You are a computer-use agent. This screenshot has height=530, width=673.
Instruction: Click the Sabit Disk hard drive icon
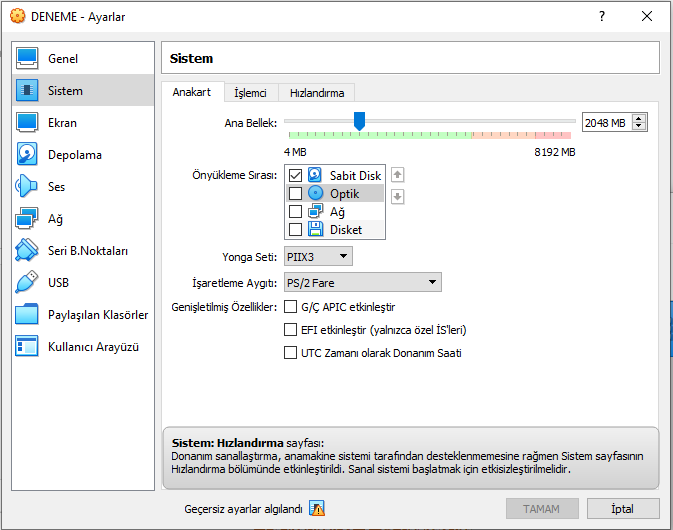(x=315, y=175)
